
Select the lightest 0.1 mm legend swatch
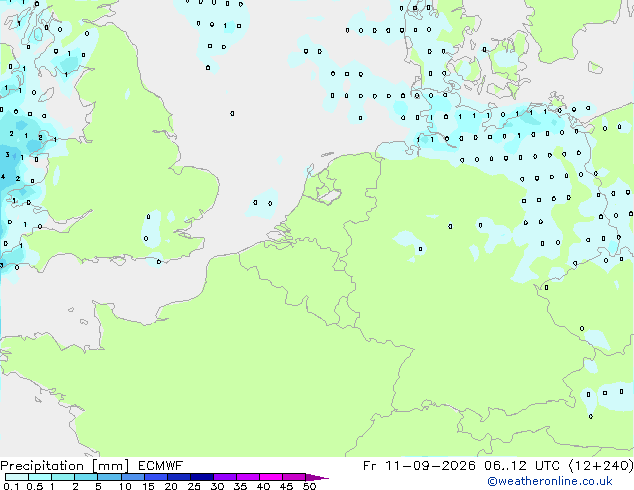click(17, 477)
